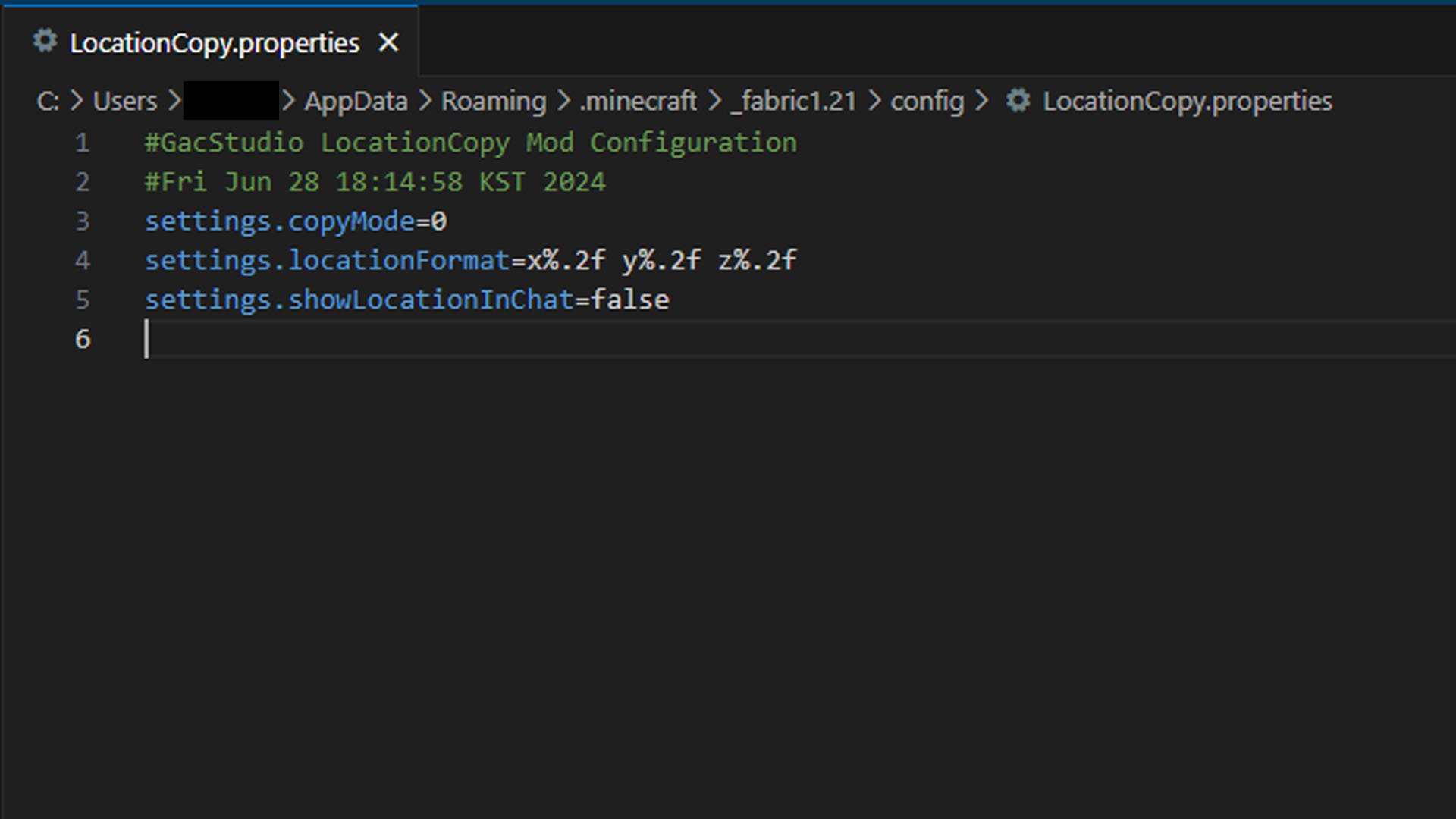Click the gear icon on the LocationCopy.properties tab

45,41
